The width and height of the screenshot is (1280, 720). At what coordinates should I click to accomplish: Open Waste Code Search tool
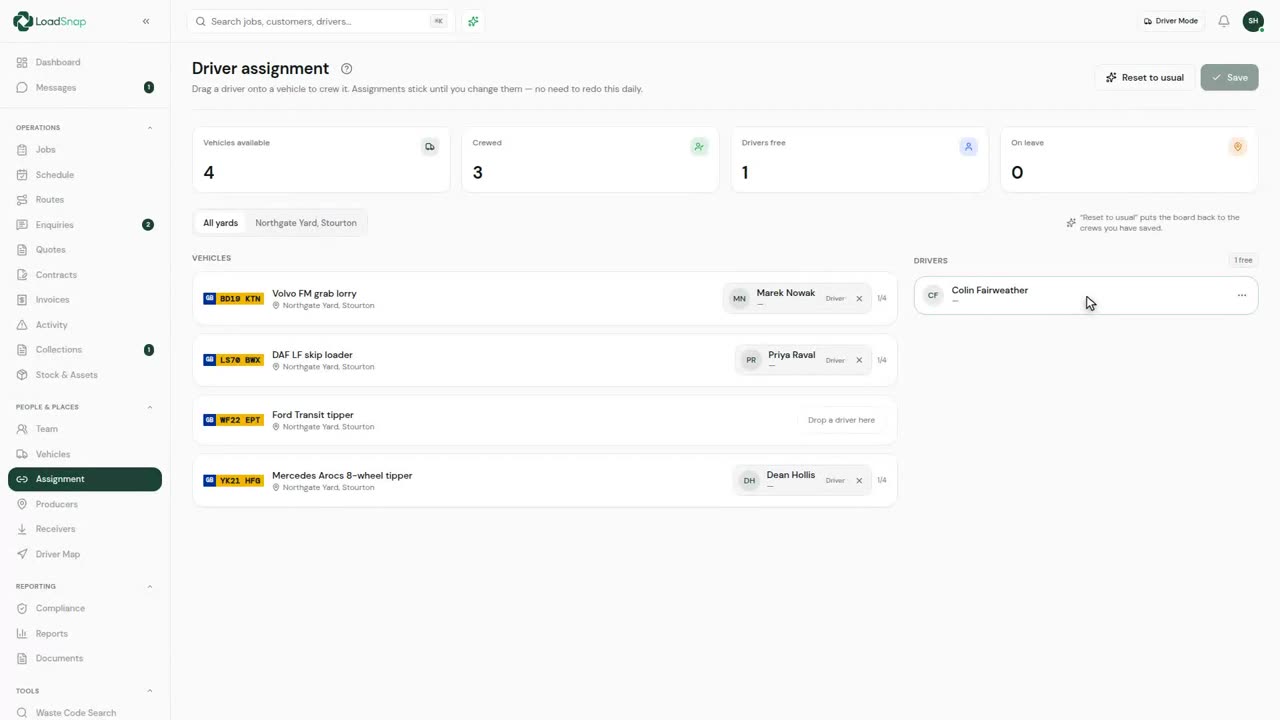coord(85,713)
